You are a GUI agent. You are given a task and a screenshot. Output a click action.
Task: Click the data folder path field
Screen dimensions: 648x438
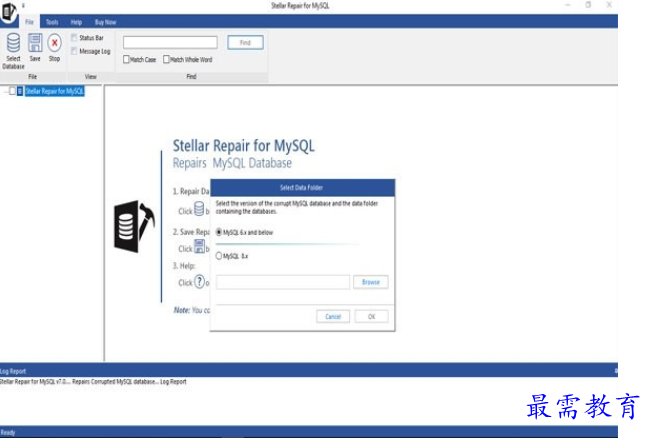(x=283, y=282)
